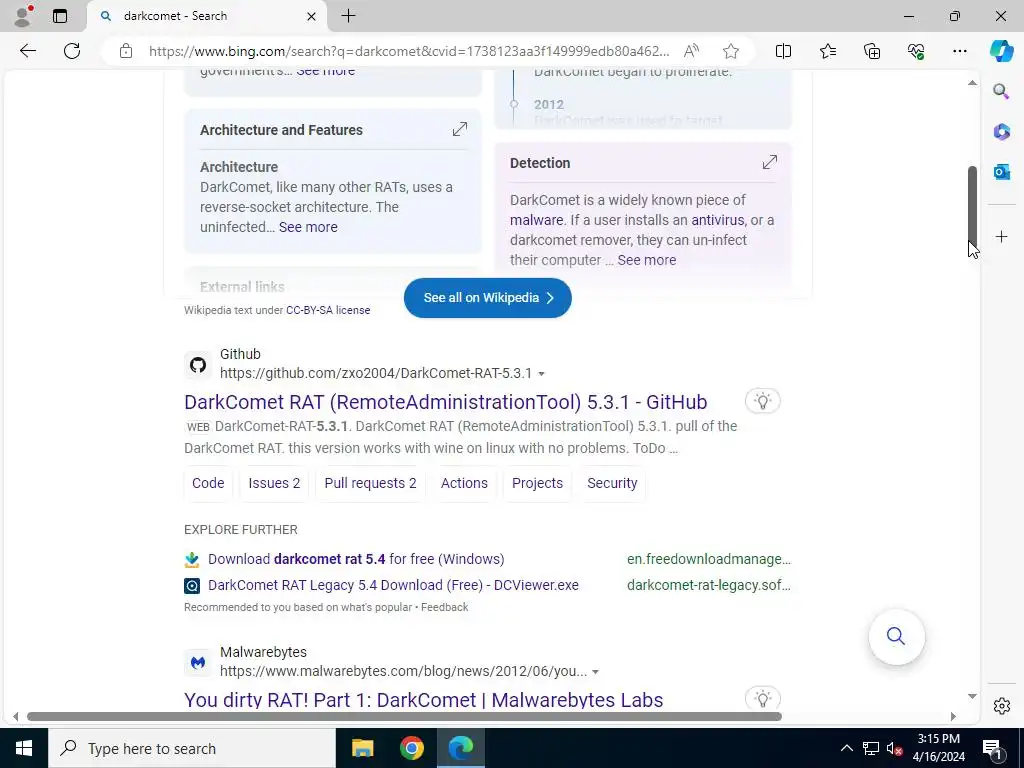This screenshot has width=1024, height=768.
Task: Click the scroll right arrow
Action: 953,716
